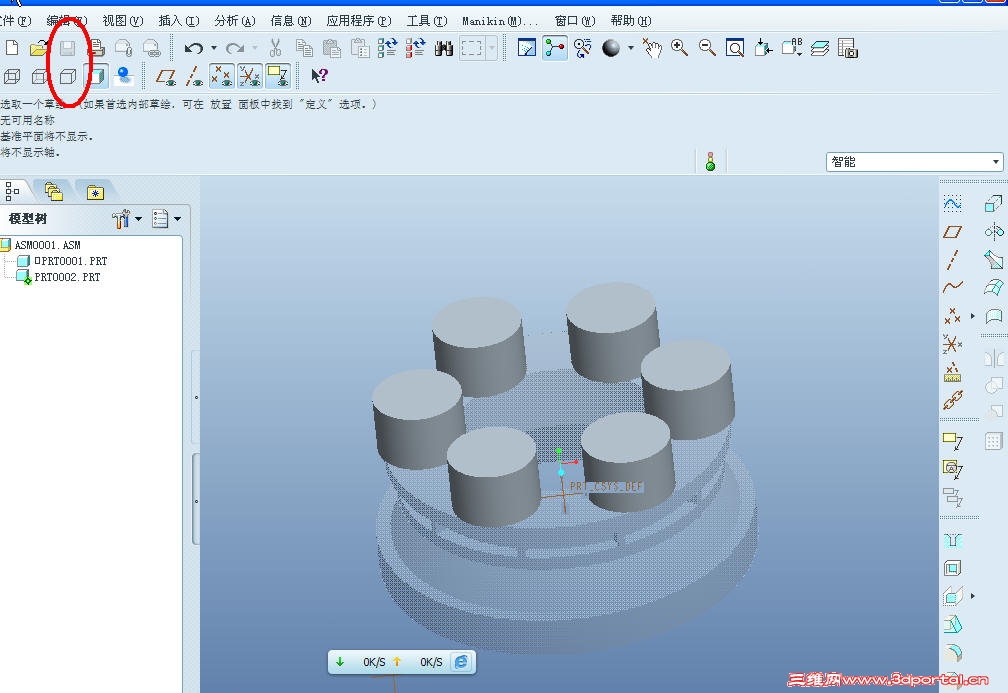This screenshot has width=1008, height=693.
Task: Open the View Manager icon
Action: click(848, 48)
